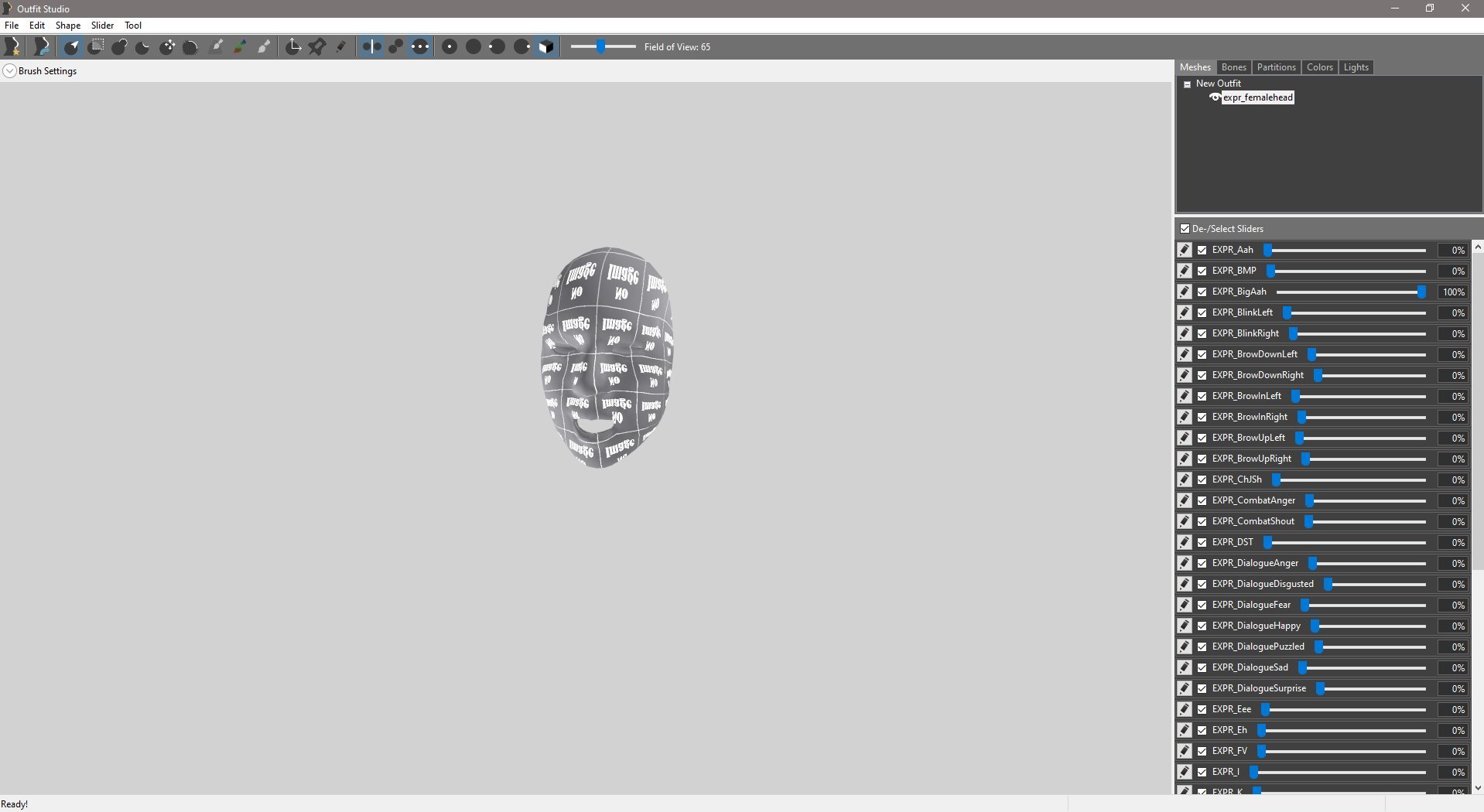
Task: Switch to the Colors tab
Action: click(1320, 67)
